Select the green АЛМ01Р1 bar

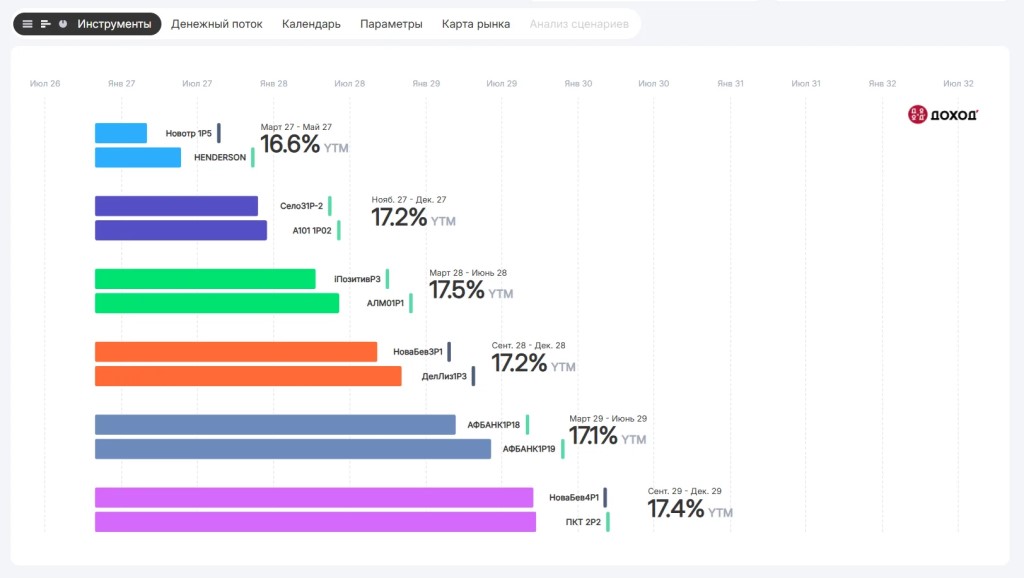coord(217,303)
